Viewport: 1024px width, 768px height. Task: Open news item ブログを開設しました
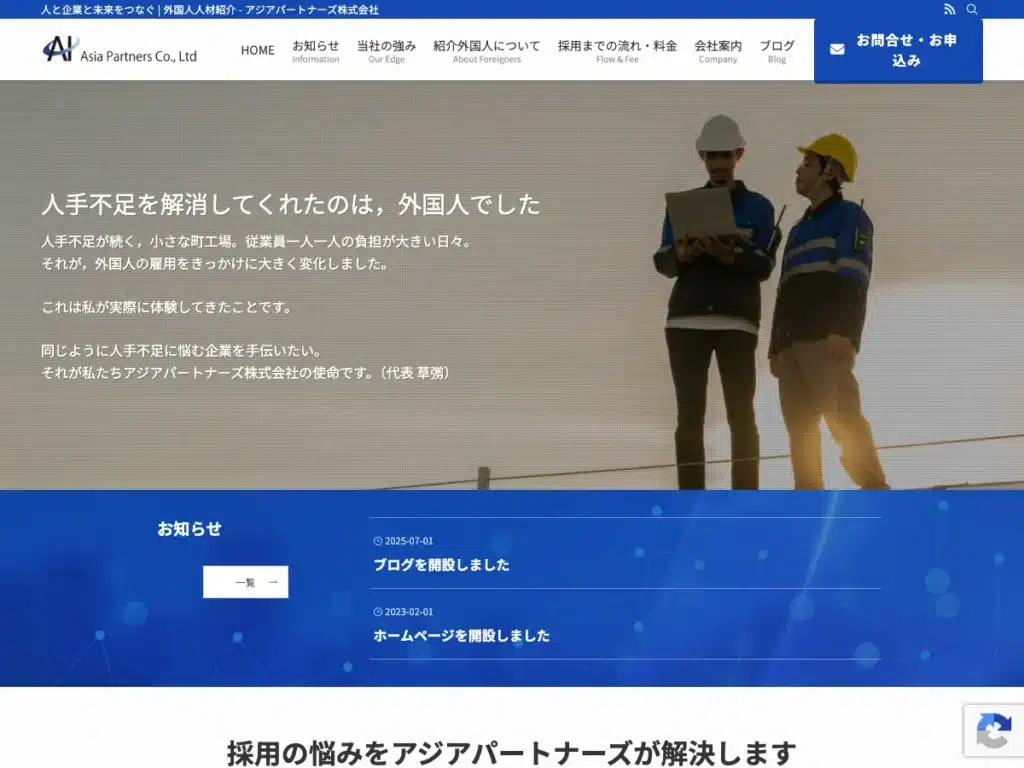tap(441, 565)
